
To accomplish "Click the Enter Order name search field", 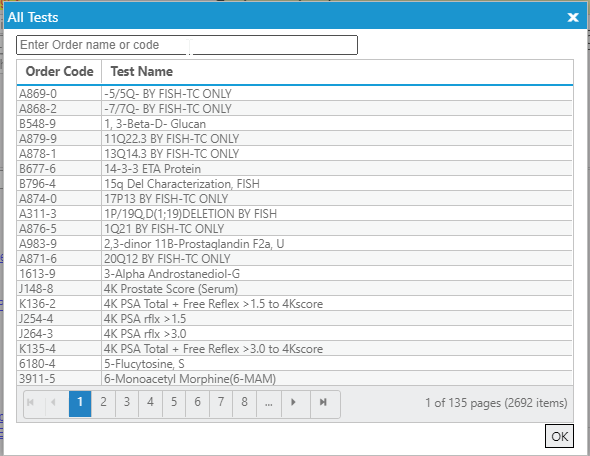I will point(187,45).
